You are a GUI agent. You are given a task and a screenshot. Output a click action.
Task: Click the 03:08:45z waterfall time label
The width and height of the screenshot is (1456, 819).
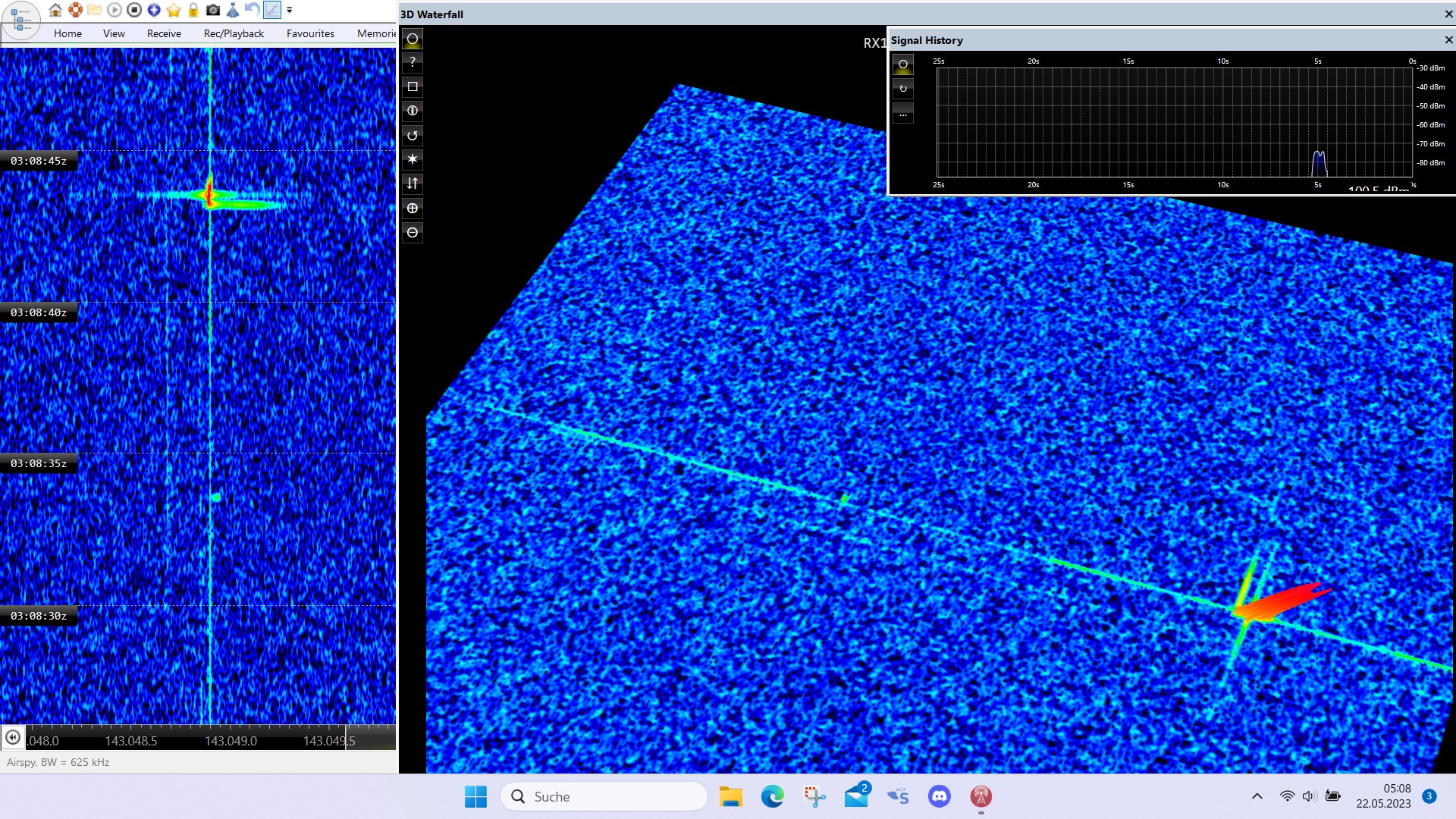39,161
